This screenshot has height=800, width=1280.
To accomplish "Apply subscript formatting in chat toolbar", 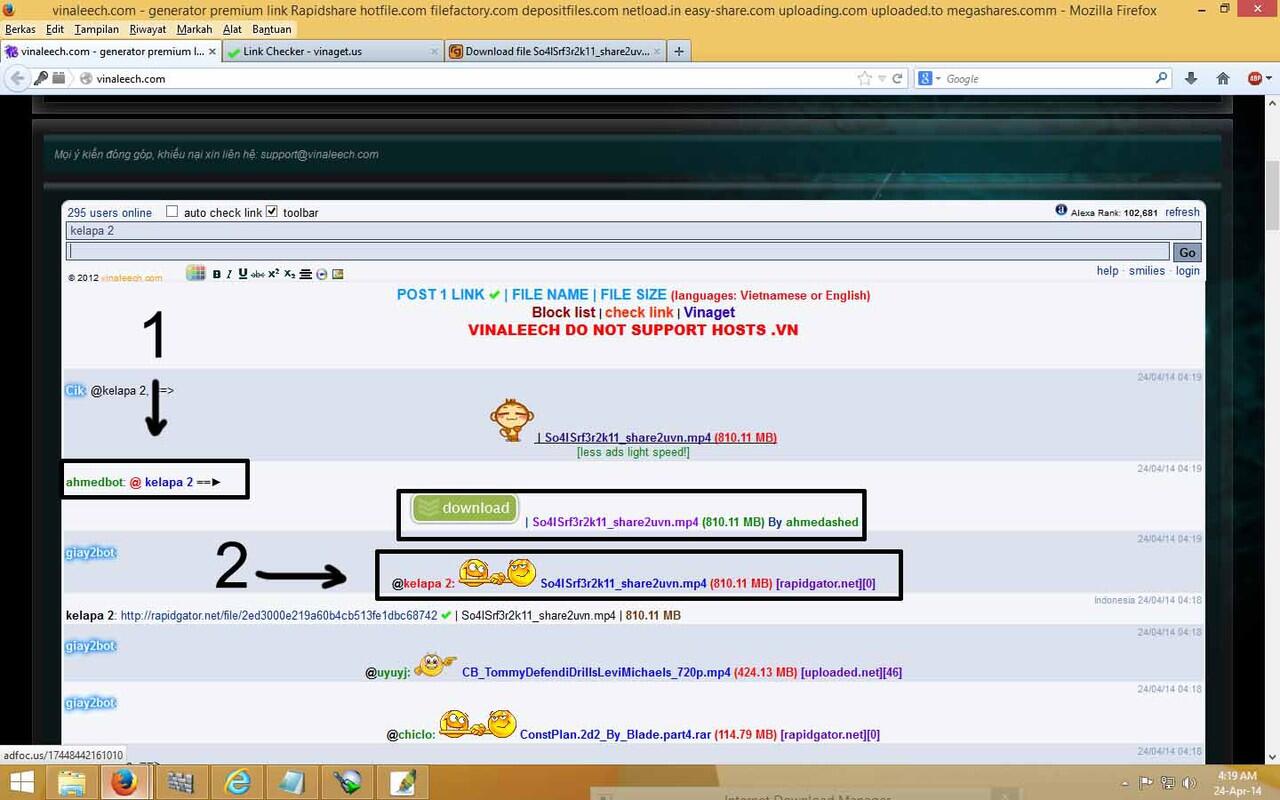I will click(290, 274).
